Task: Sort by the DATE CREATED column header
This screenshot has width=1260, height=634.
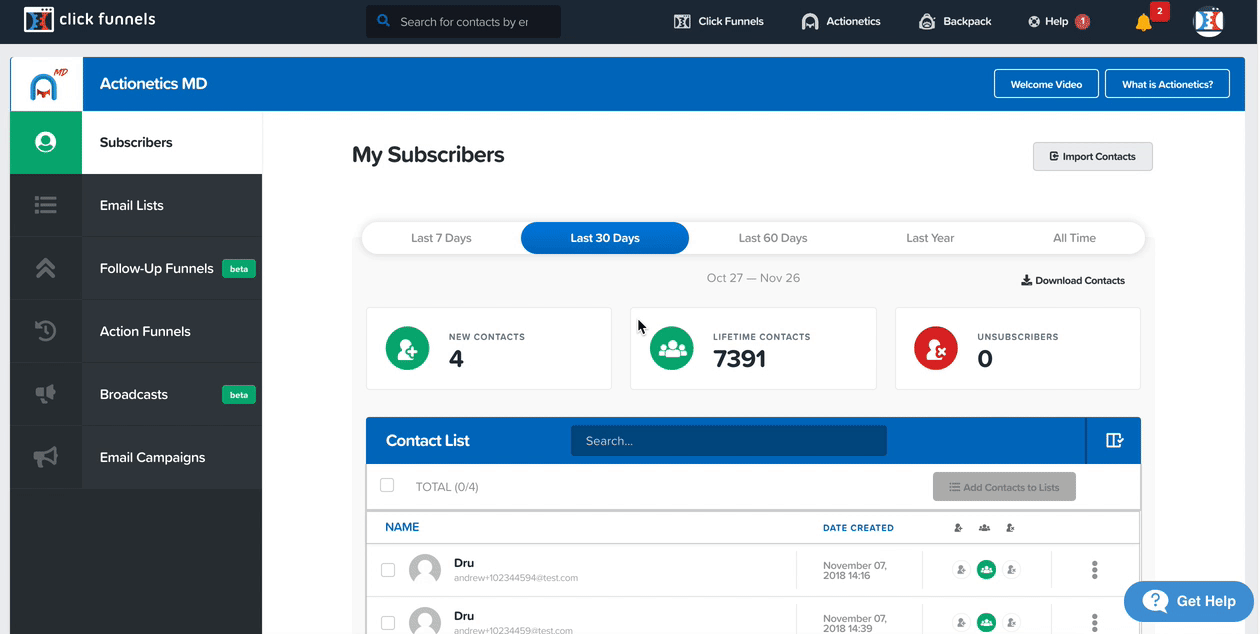Action: tap(858, 528)
